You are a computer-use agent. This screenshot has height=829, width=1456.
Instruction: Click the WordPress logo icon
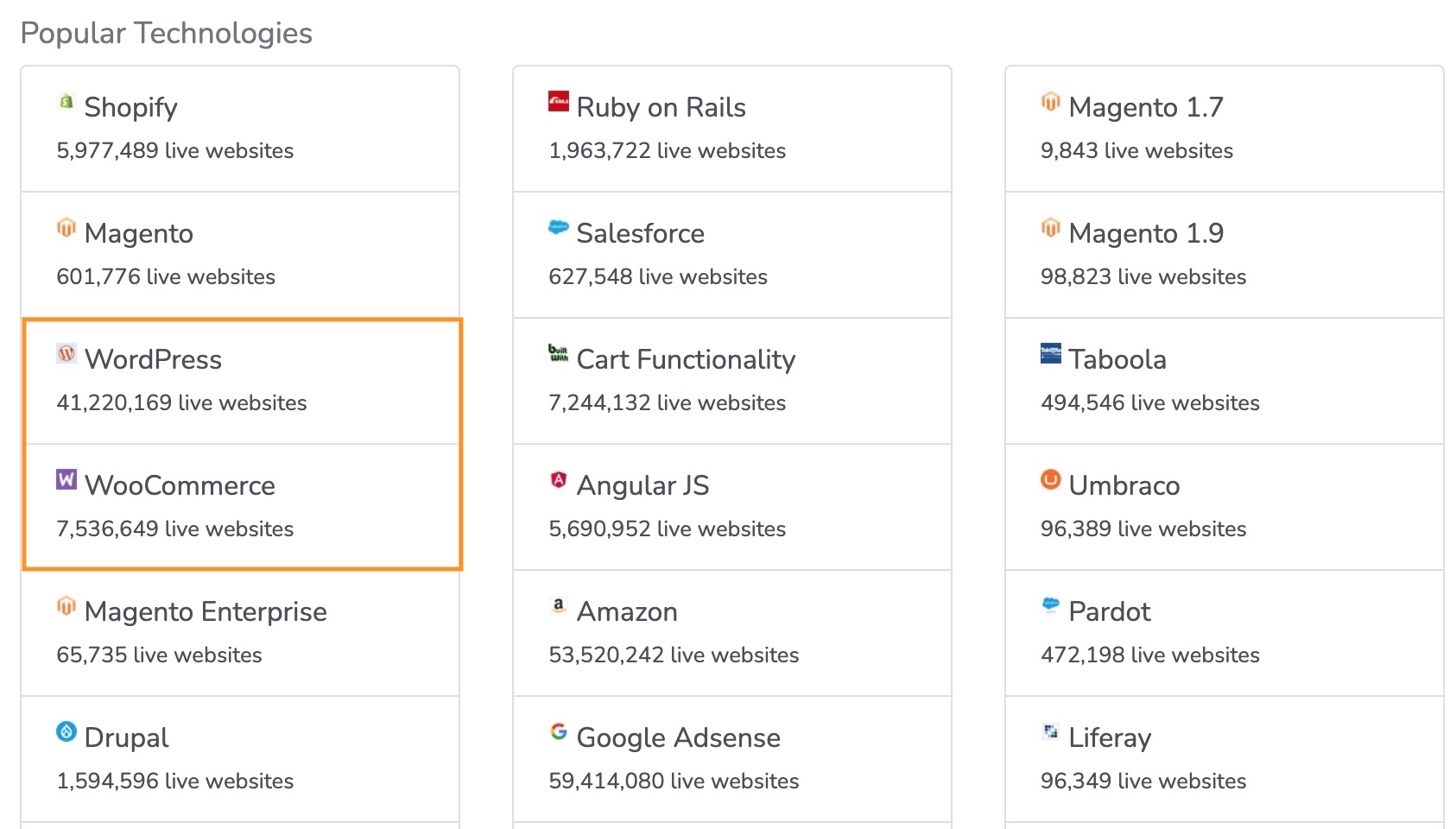point(66,353)
